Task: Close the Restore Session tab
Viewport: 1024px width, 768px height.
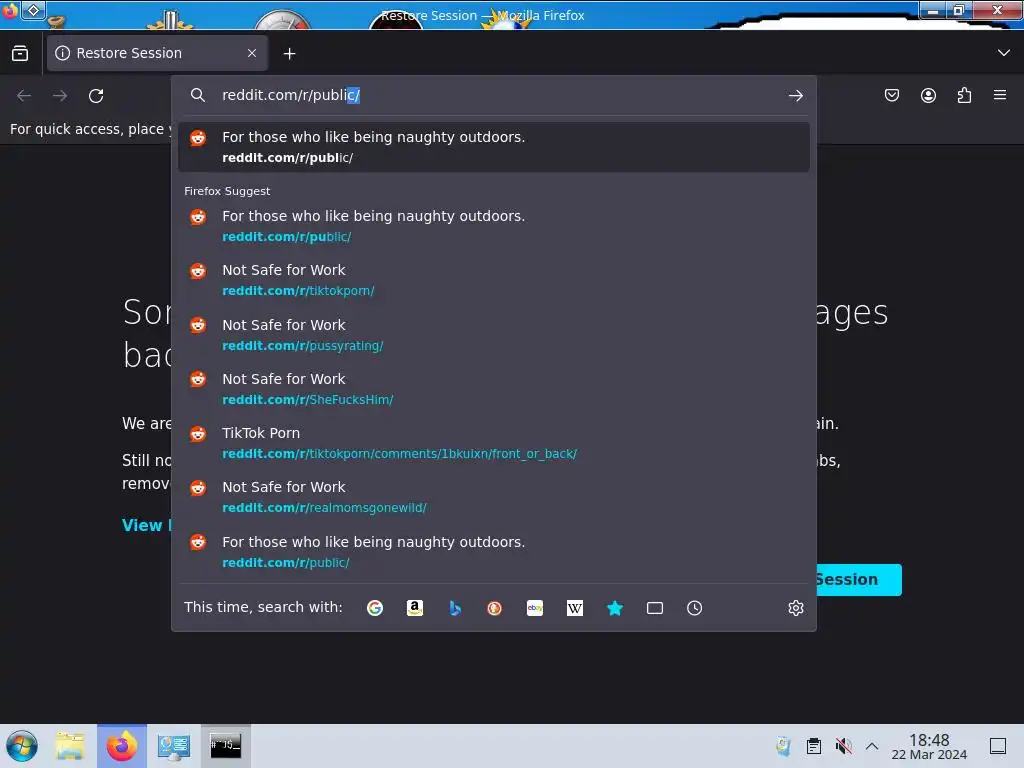Action: click(x=252, y=53)
